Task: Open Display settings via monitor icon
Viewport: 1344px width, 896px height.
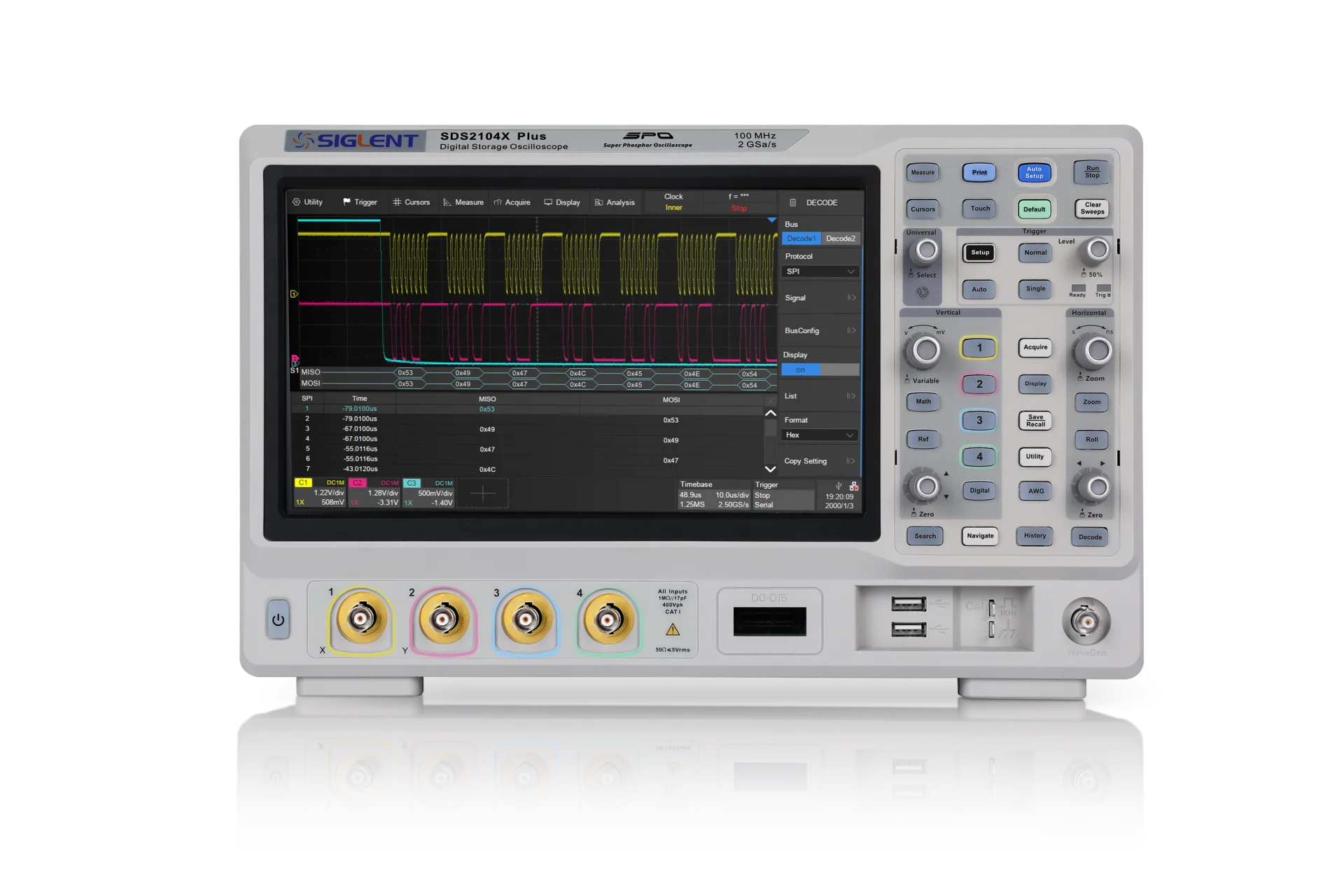Action: [548, 202]
